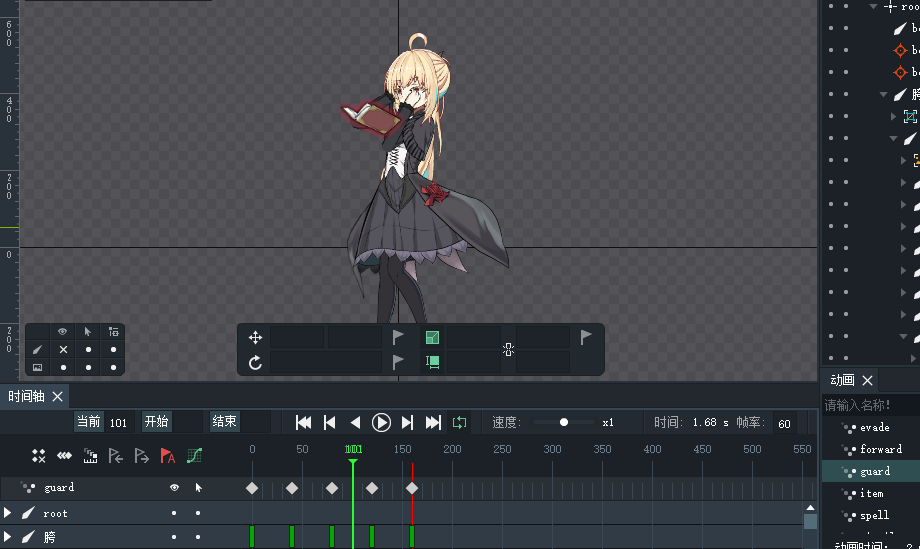Click the eye column header in filter panel
920x549 pixels.
[62, 331]
